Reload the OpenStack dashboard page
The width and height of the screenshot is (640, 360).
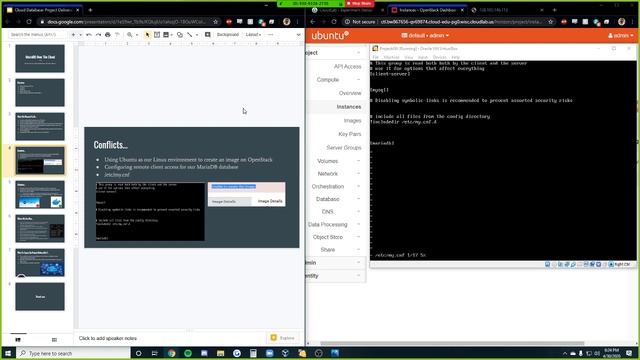pos(334,22)
